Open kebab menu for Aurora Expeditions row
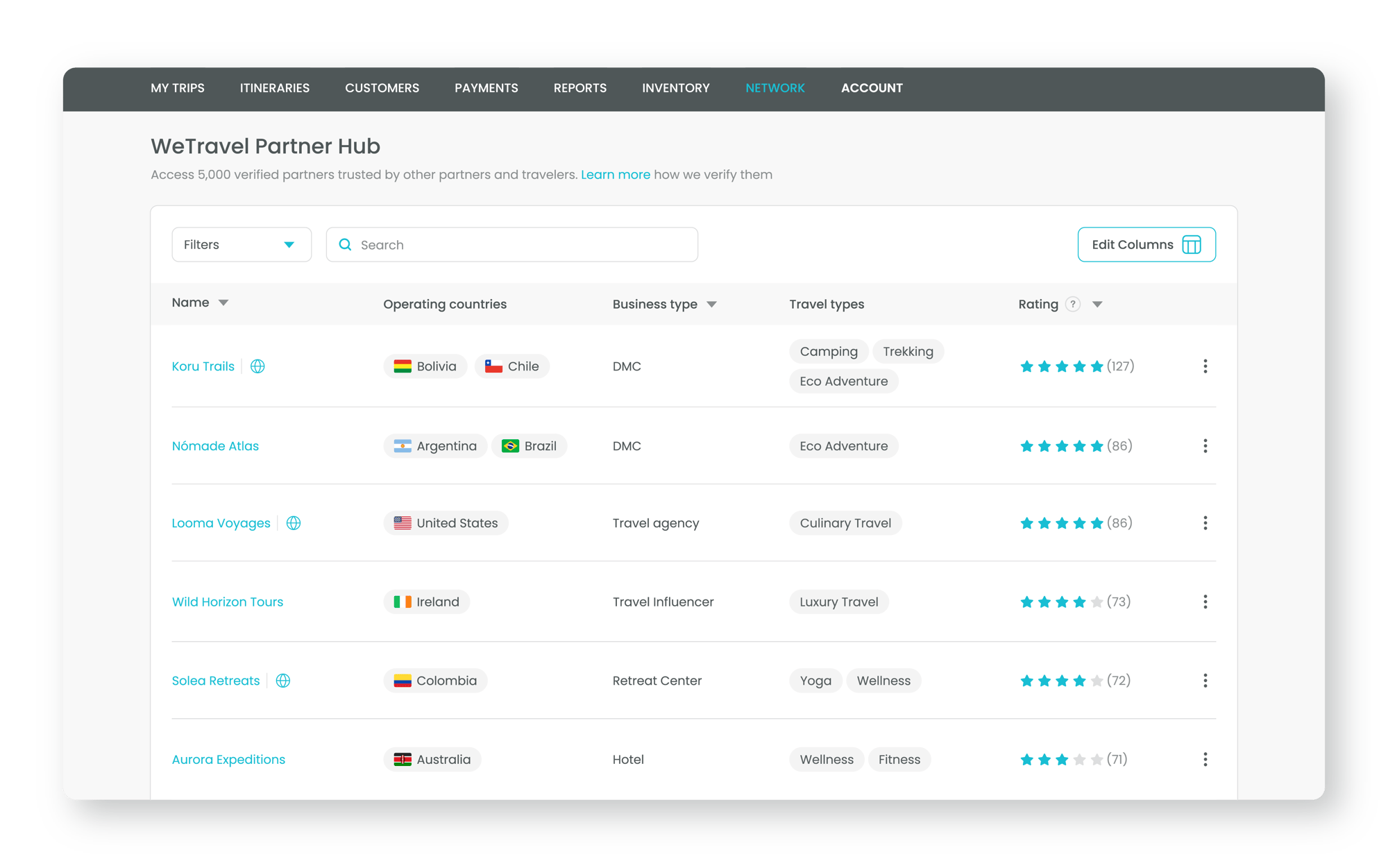 pos(1205,760)
